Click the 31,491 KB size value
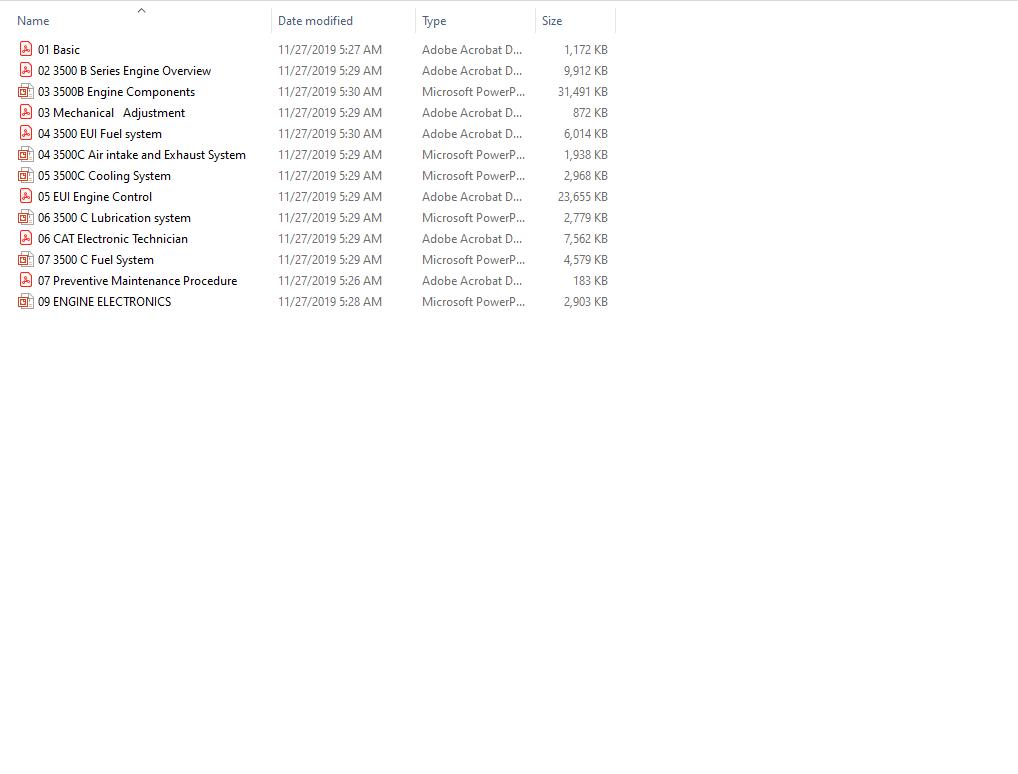The image size is (1018, 774). (x=583, y=92)
